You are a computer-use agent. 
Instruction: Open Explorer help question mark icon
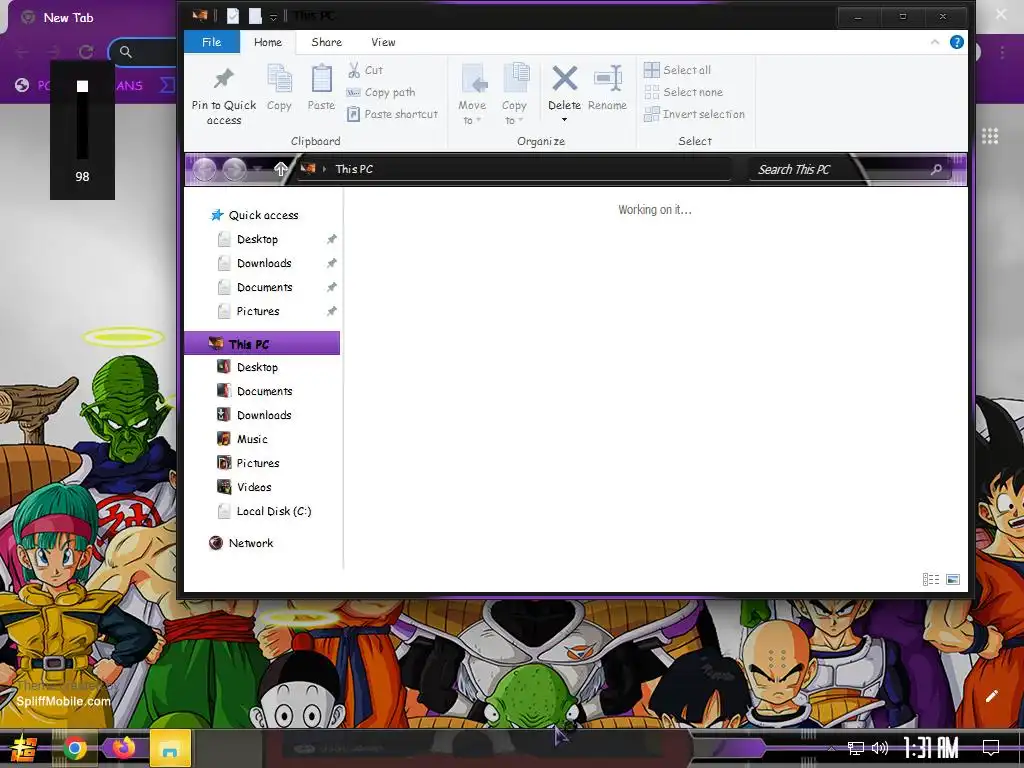click(956, 42)
